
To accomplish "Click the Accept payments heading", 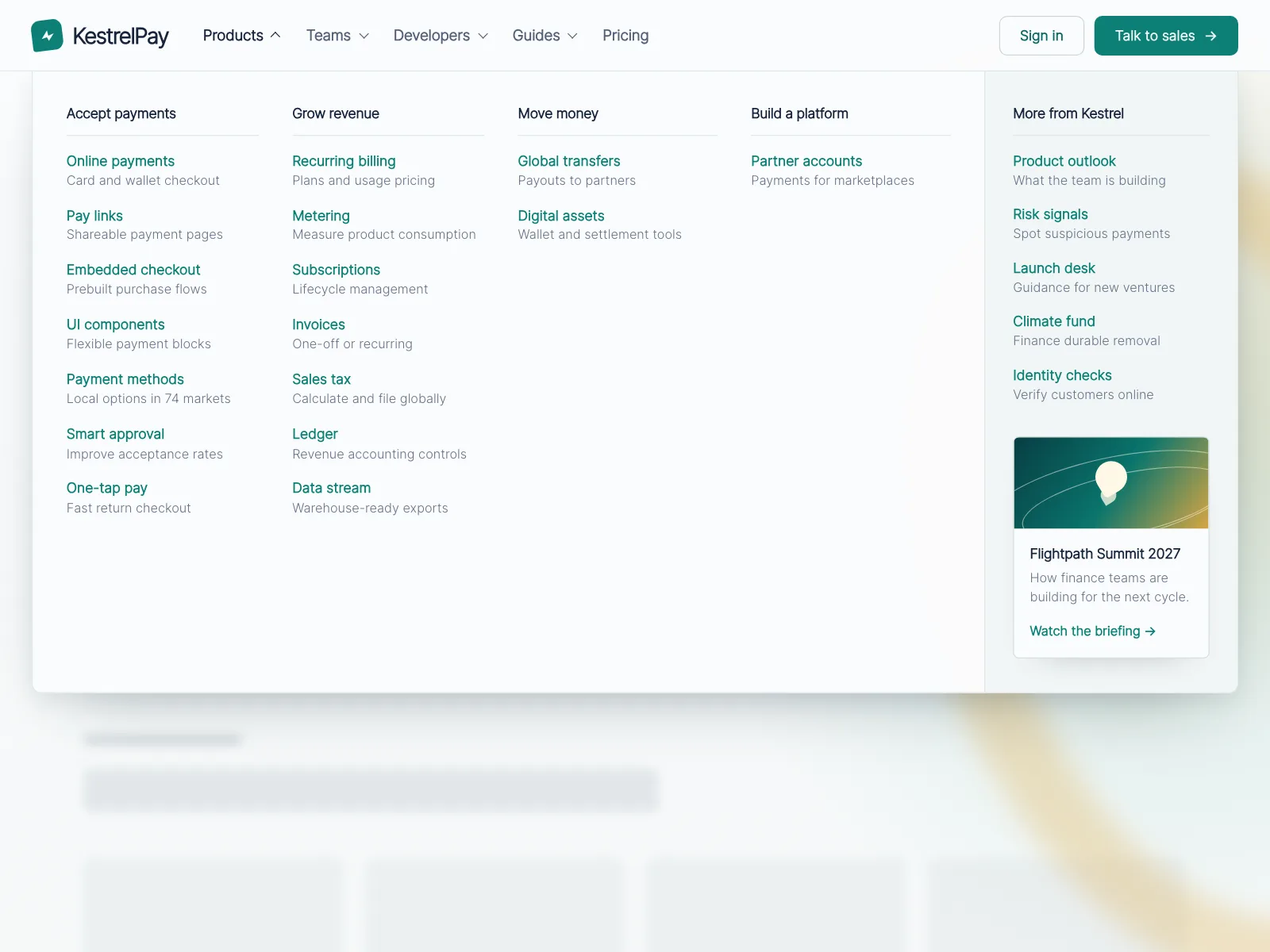I will coord(121,113).
